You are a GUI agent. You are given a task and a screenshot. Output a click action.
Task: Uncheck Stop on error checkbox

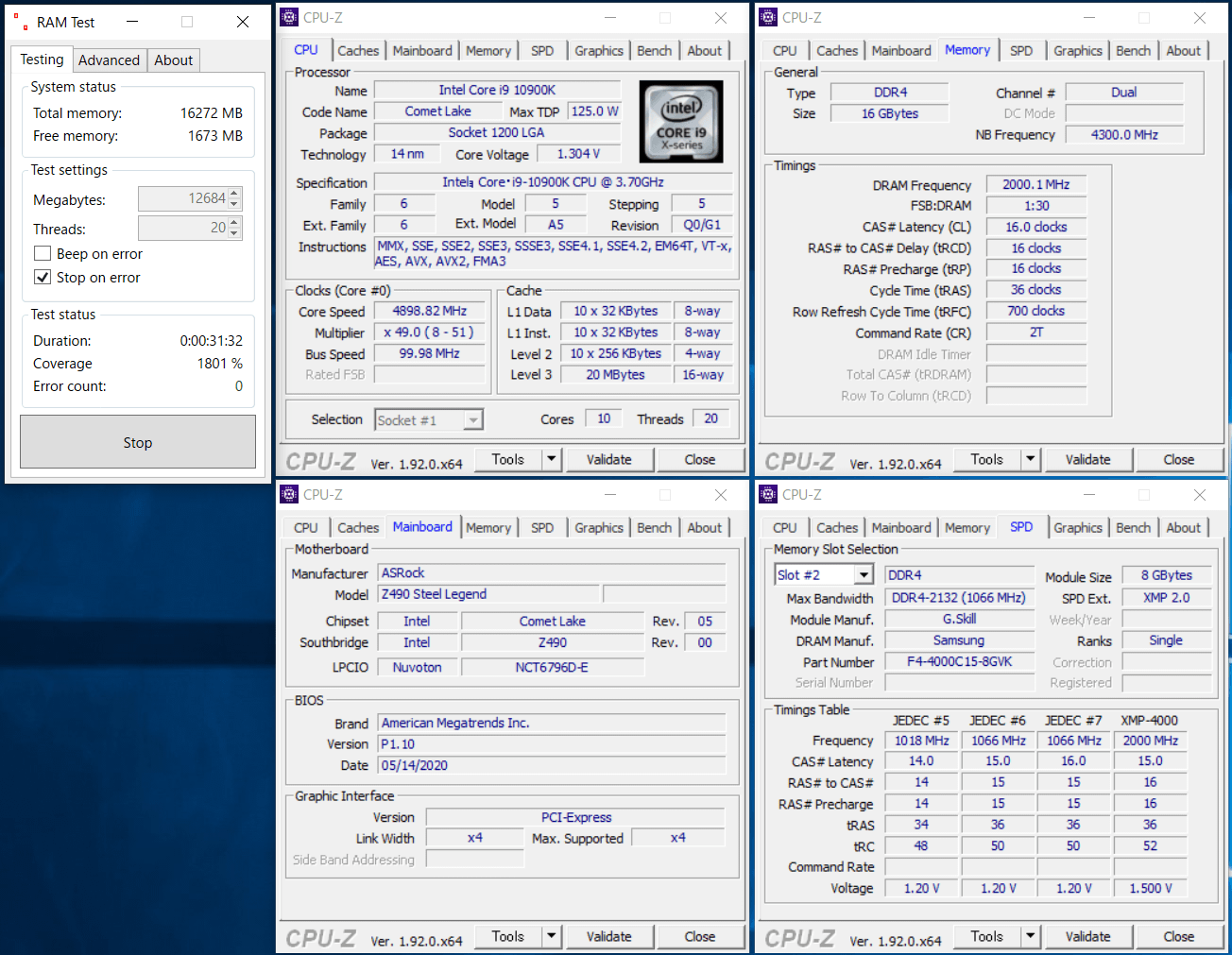pyautogui.click(x=43, y=277)
